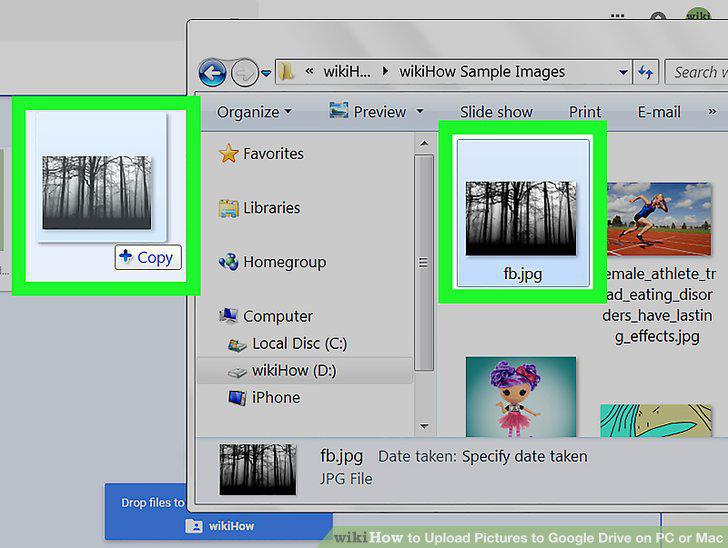This screenshot has height=548, width=728.
Task: Click the Homegroup icon
Action: click(x=228, y=262)
